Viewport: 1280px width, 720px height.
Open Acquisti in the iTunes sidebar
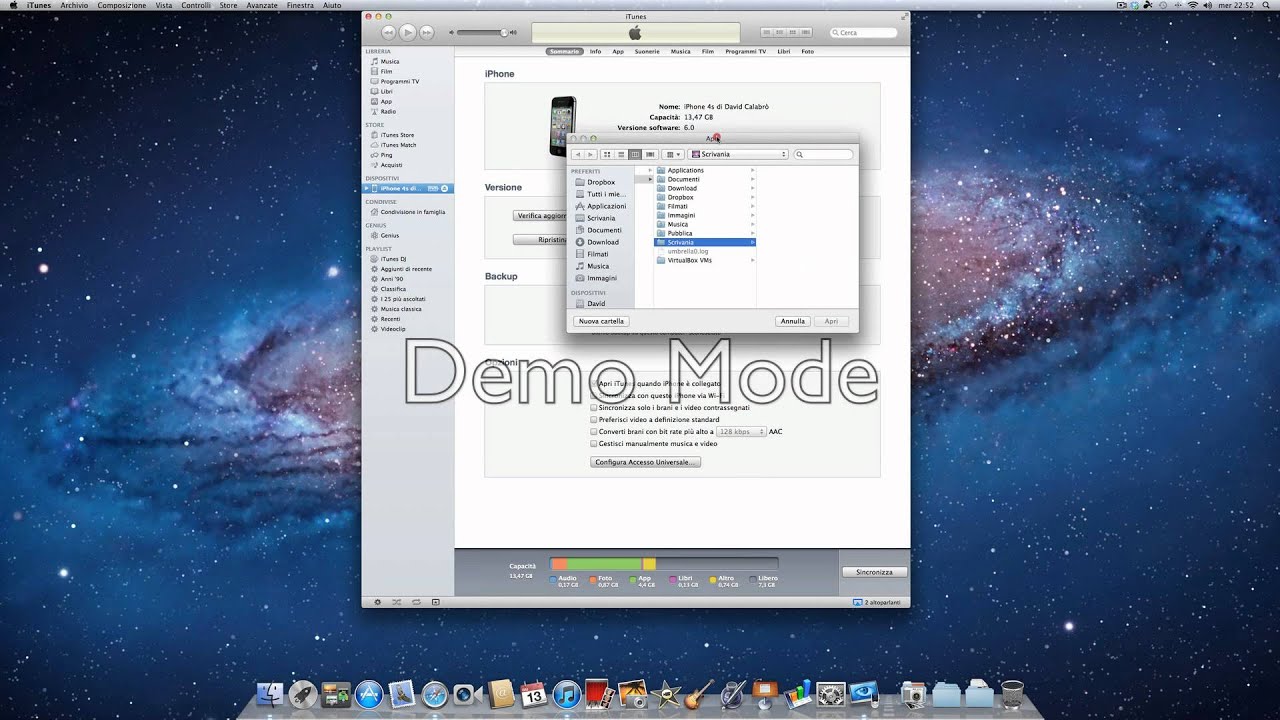coord(391,165)
